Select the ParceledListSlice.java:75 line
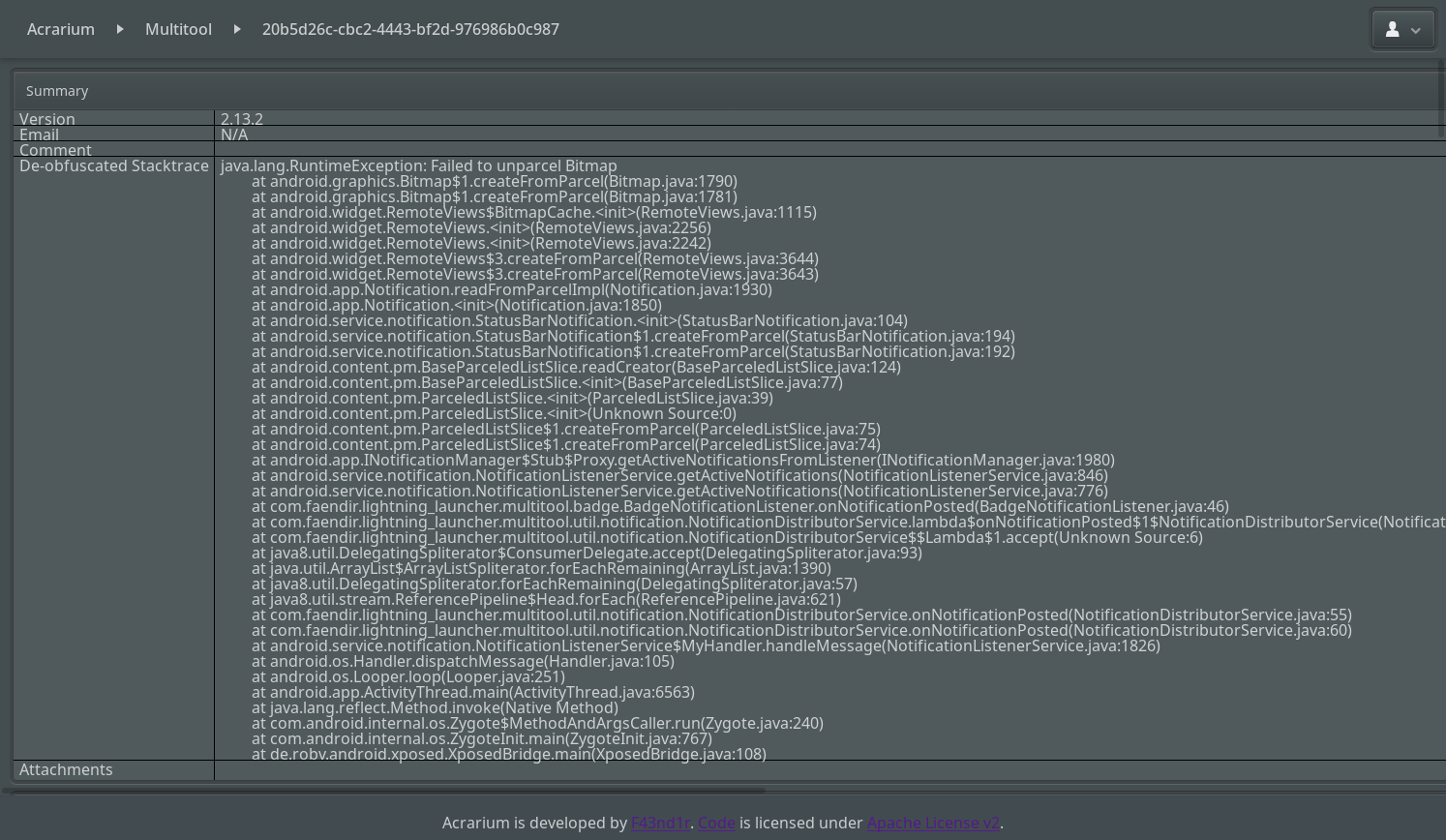The width and height of the screenshot is (1446, 840). click(566, 429)
